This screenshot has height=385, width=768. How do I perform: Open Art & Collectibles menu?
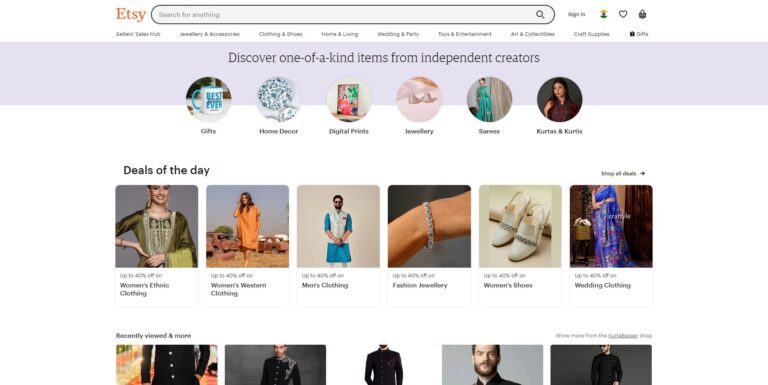pos(532,34)
